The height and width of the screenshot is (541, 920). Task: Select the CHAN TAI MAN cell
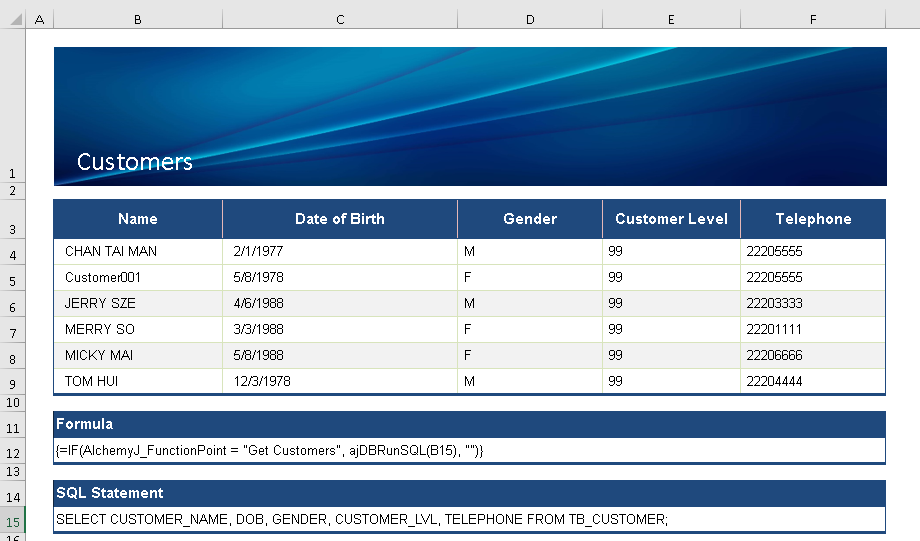[138, 252]
